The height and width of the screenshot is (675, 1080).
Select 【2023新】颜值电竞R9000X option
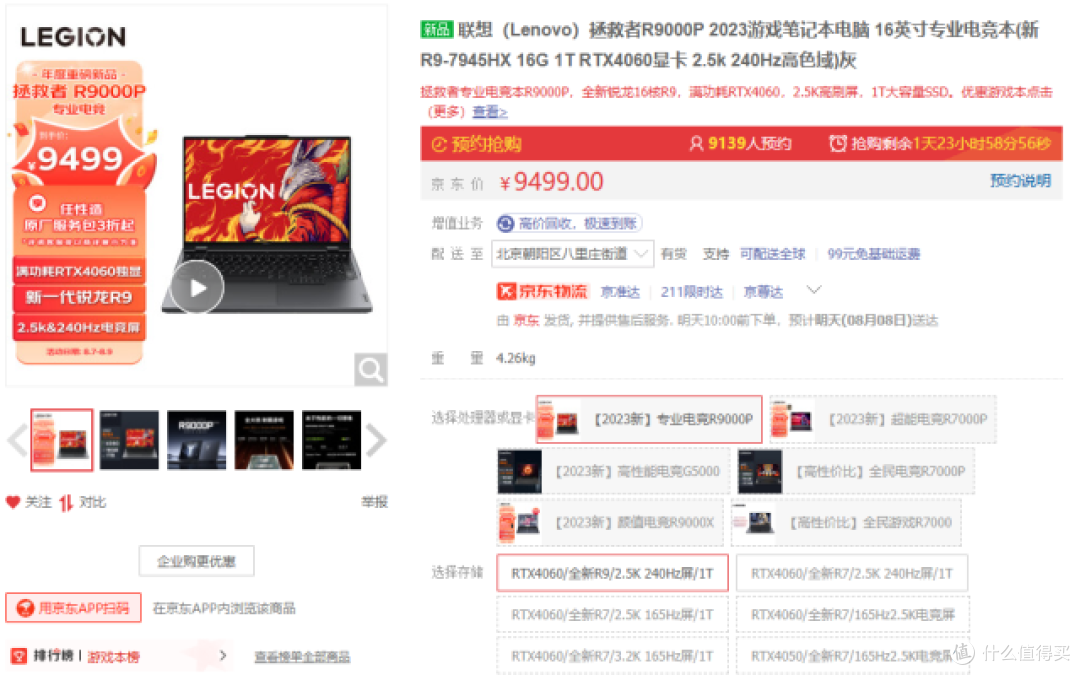pos(610,523)
